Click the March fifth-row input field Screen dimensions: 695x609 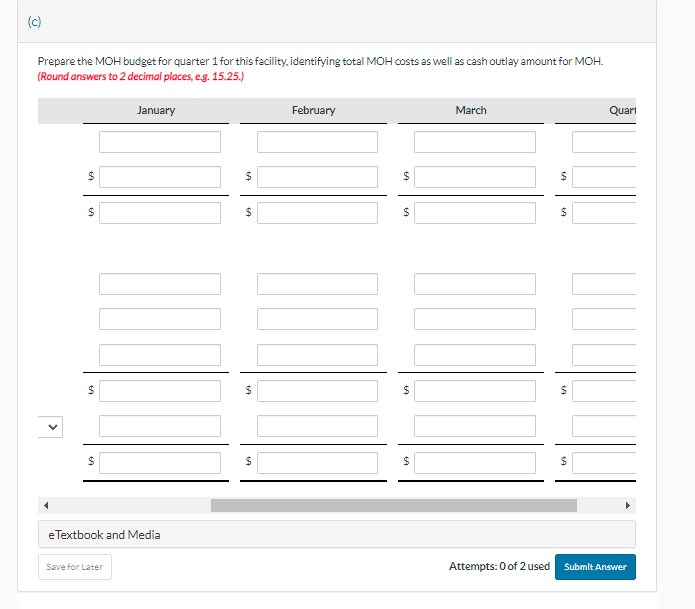tap(475, 319)
